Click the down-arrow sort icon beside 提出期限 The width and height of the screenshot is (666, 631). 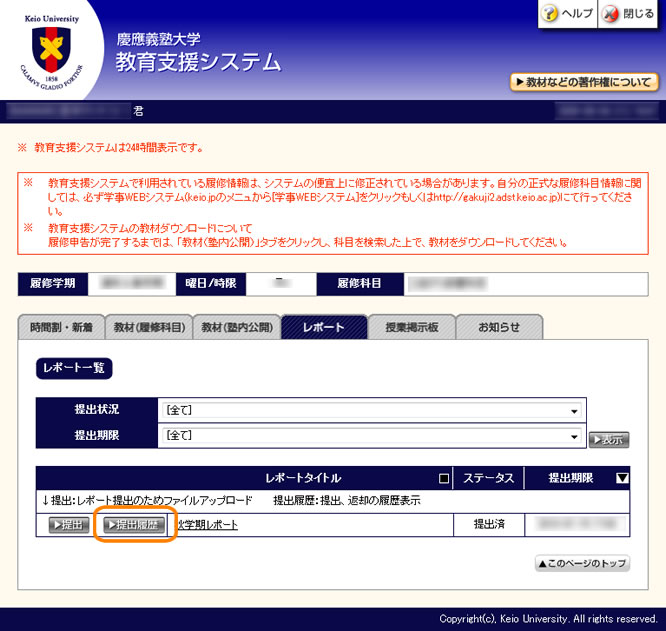[x=621, y=478]
